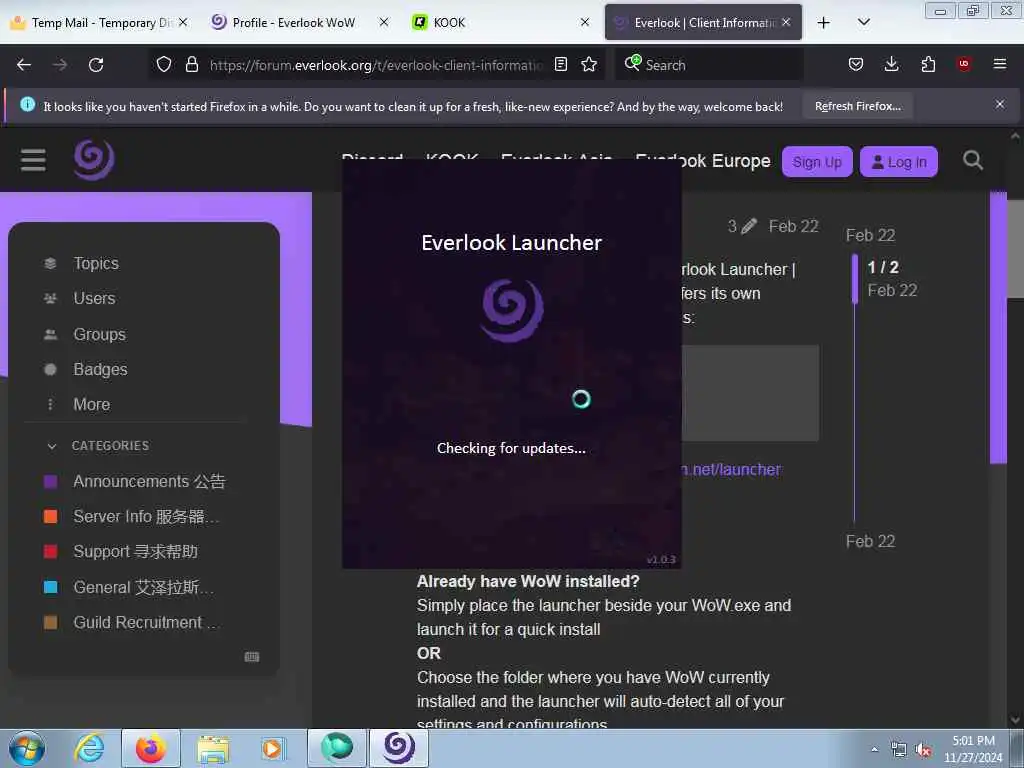Click the URL address field
Screen dimensions: 1024x768
click(376, 65)
